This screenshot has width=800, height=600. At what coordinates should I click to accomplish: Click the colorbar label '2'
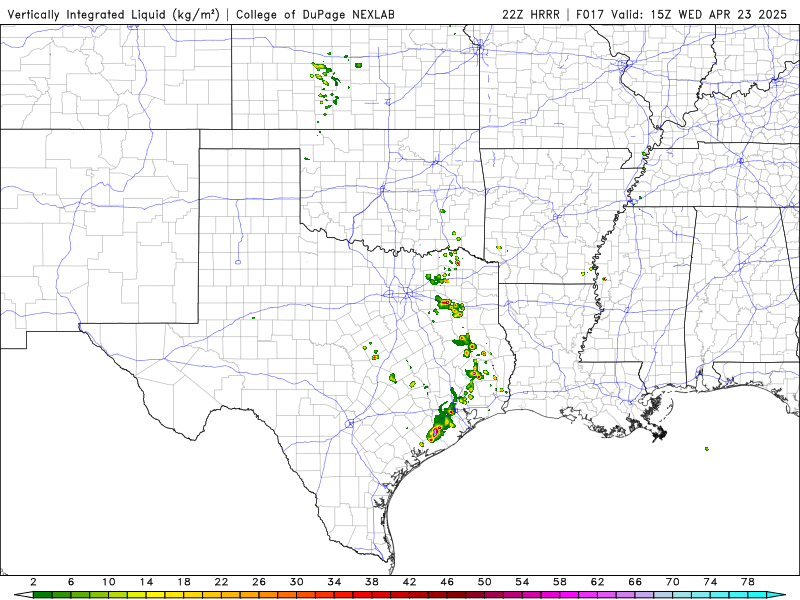(33, 582)
